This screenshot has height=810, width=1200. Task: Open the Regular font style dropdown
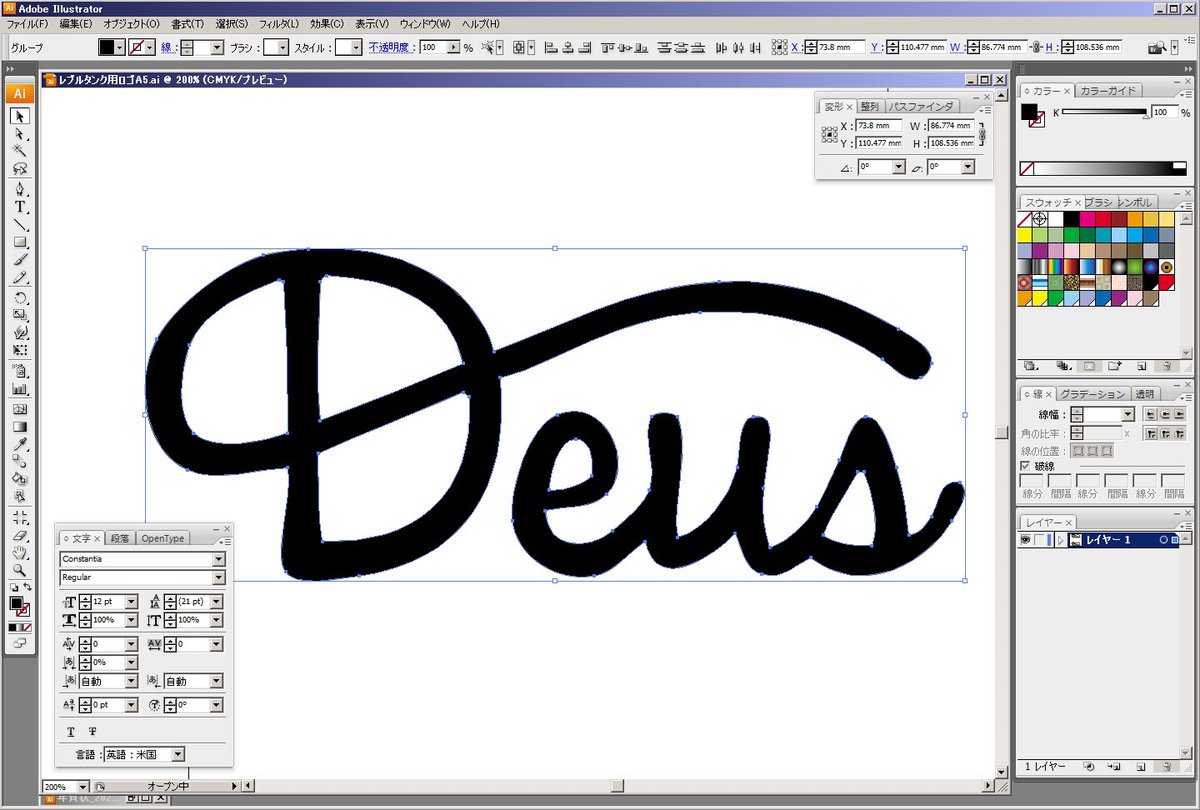point(218,578)
